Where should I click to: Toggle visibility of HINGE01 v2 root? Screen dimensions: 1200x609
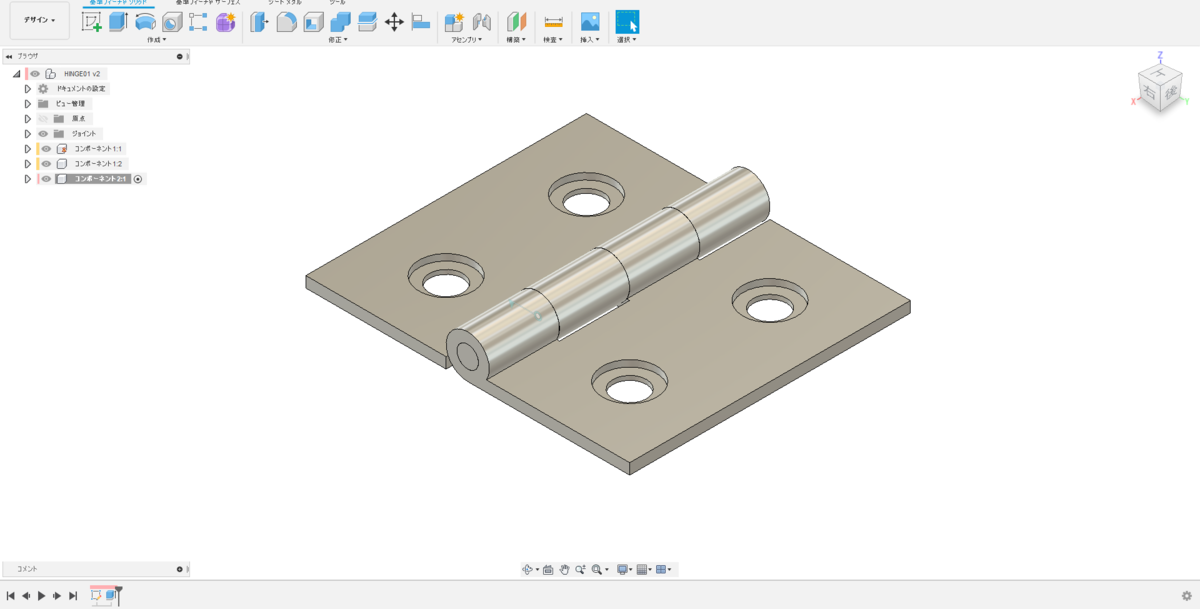35,73
